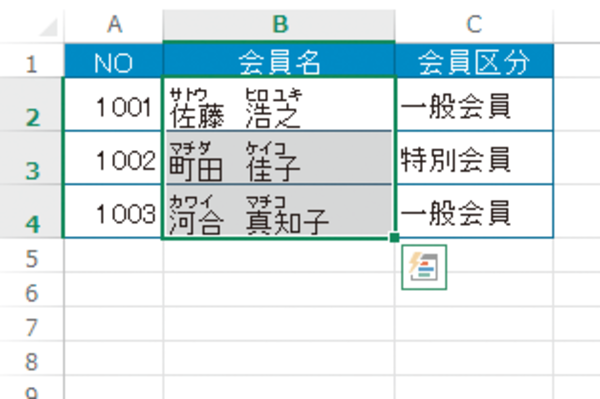600x399 pixels.
Task: Click 一般会員 in row 2
Action: [474, 104]
